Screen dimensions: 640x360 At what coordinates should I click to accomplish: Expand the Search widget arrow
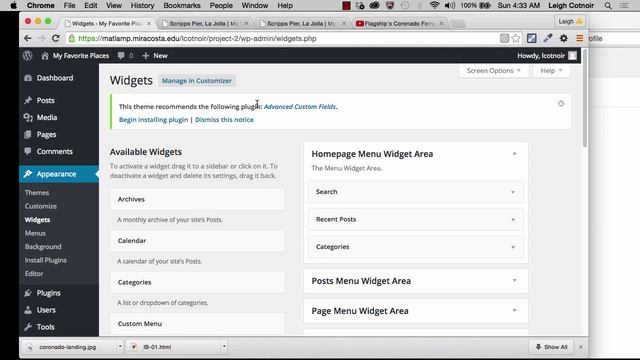pyautogui.click(x=513, y=192)
